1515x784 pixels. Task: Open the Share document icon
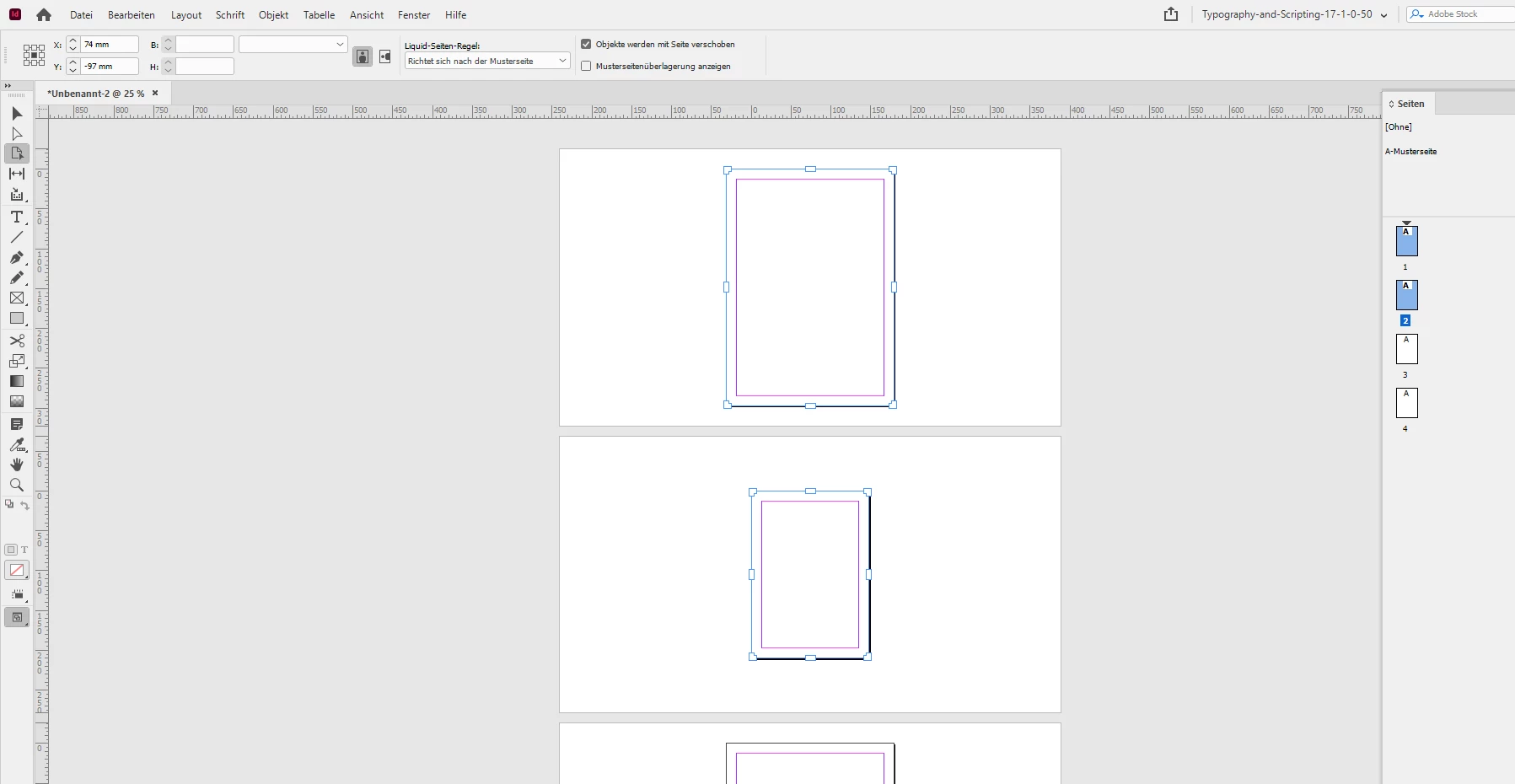click(1171, 14)
